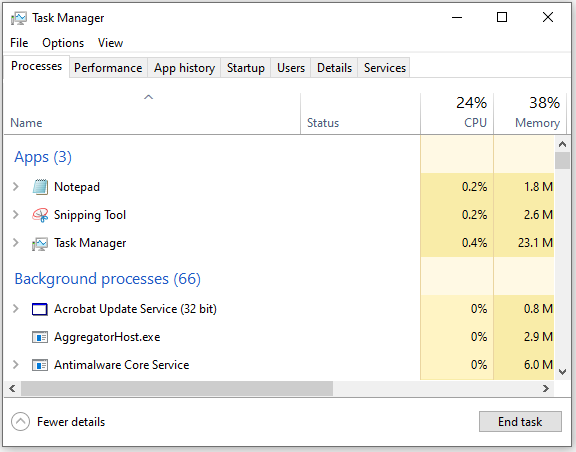Screen dimensions: 576x452
Task: Select the Task Manager process row icon
Action: (40, 244)
